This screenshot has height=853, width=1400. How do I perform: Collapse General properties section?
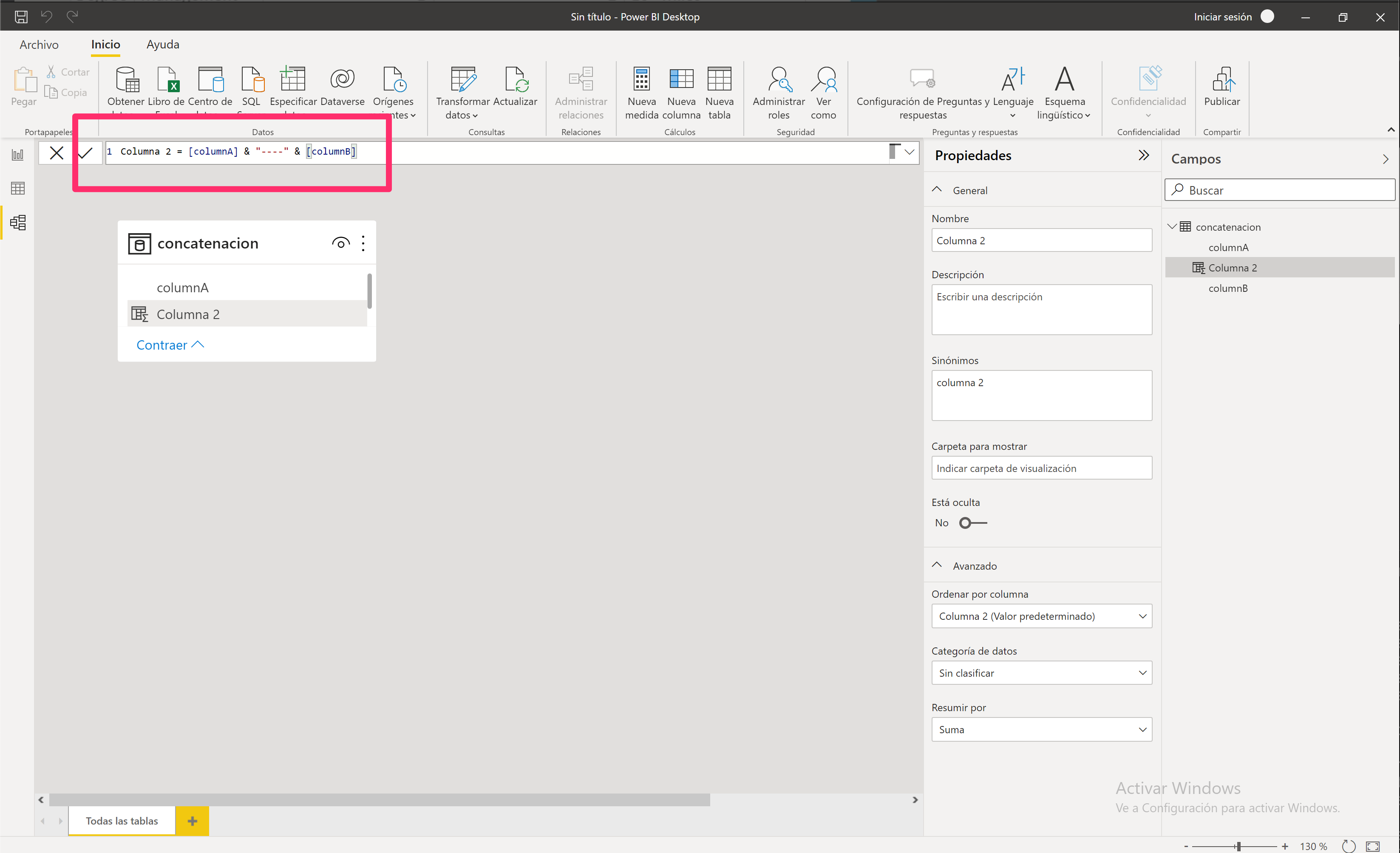(938, 190)
